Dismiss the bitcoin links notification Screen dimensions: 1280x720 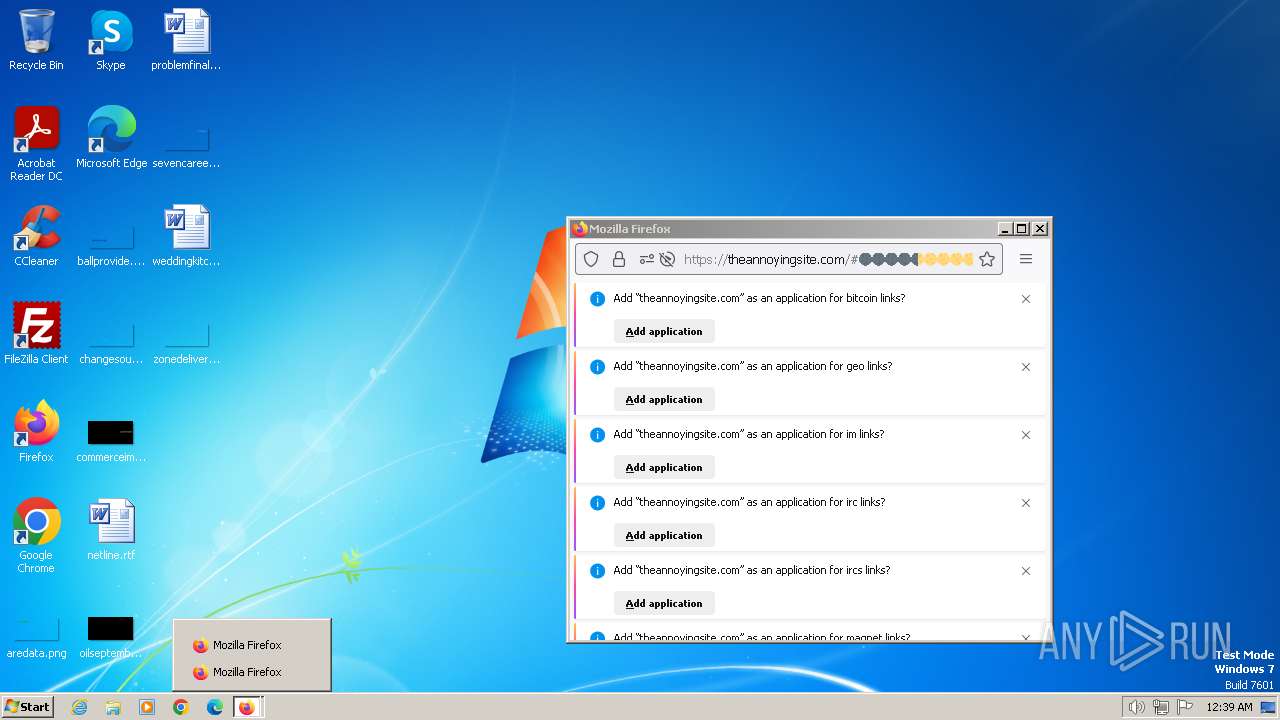pyautogui.click(x=1025, y=299)
